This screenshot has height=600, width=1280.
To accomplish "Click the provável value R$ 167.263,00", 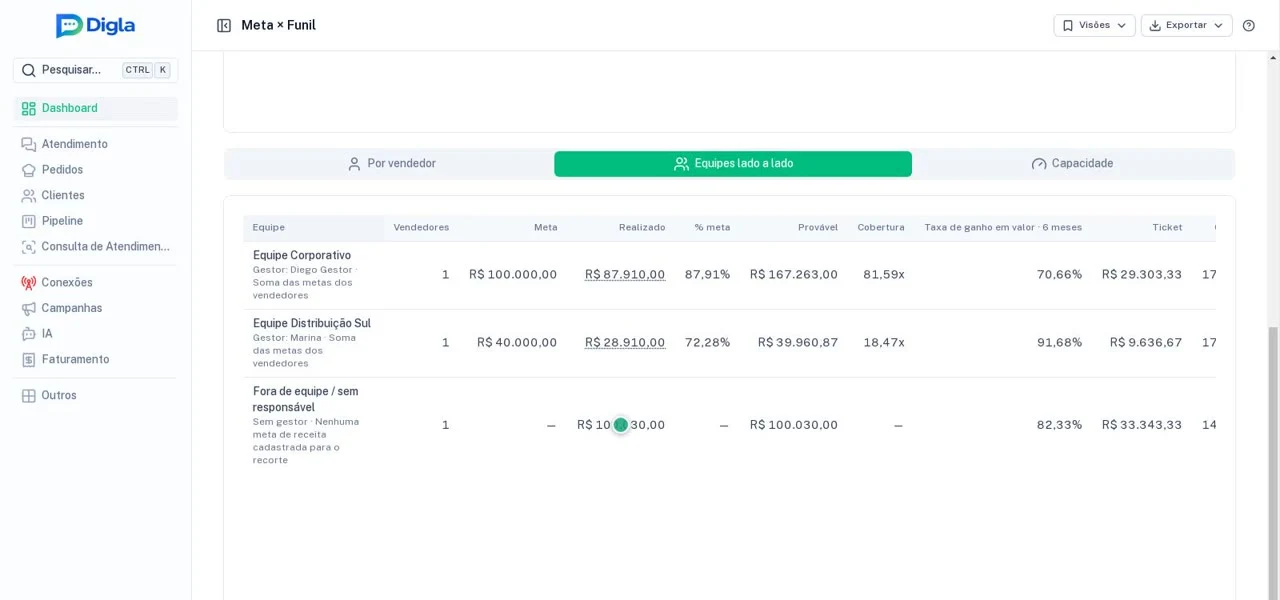I will [794, 275].
